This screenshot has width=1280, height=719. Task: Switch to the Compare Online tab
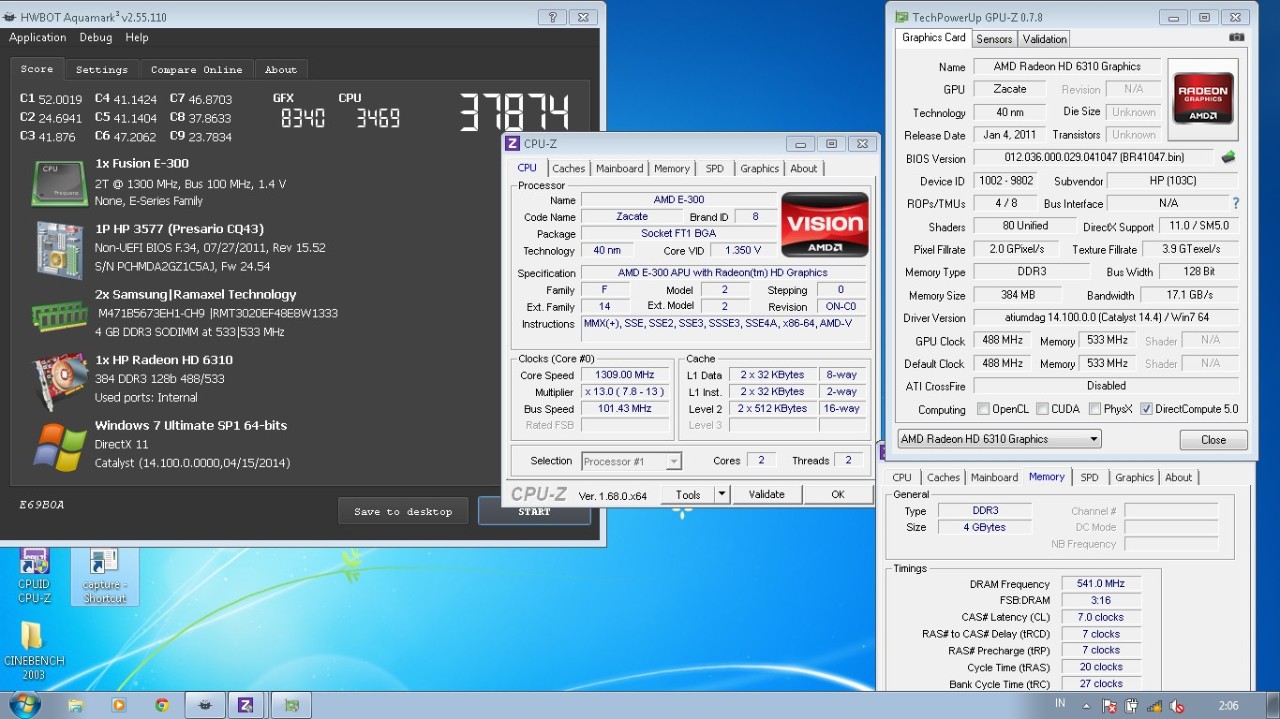pos(196,70)
